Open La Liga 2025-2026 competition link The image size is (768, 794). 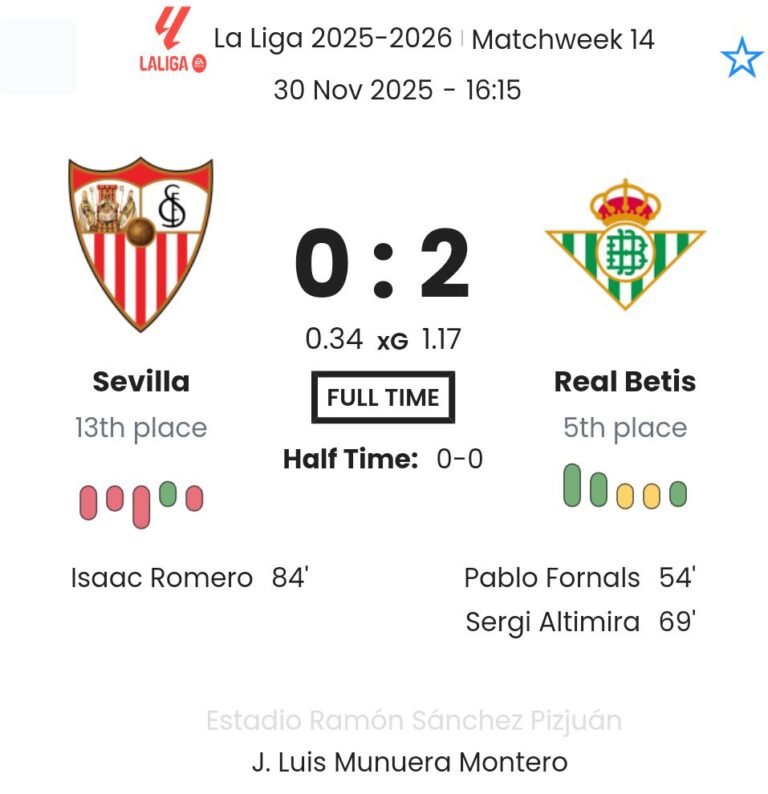(x=333, y=39)
